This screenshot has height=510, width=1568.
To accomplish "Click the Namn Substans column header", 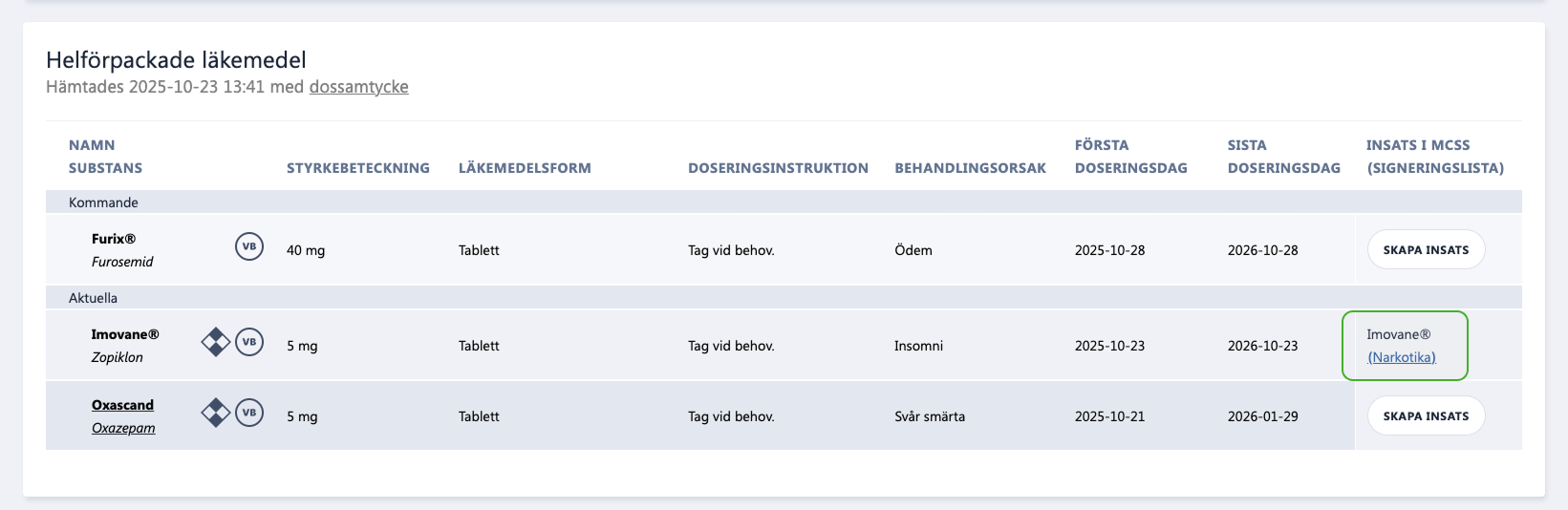I will click(x=105, y=157).
